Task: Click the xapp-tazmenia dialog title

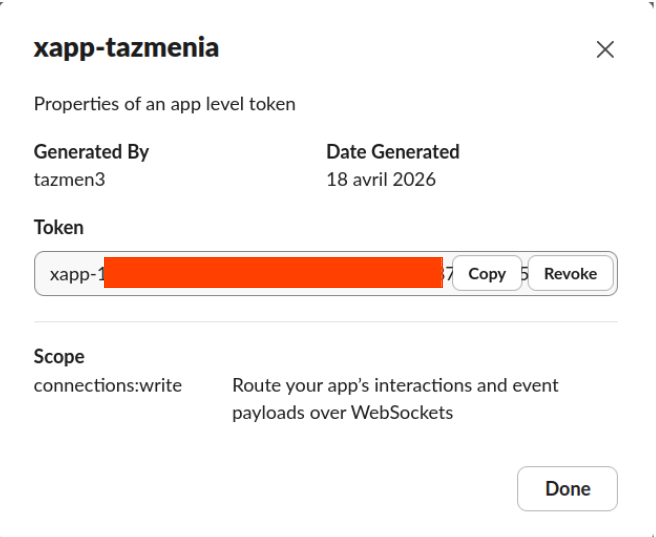Action: tap(126, 49)
